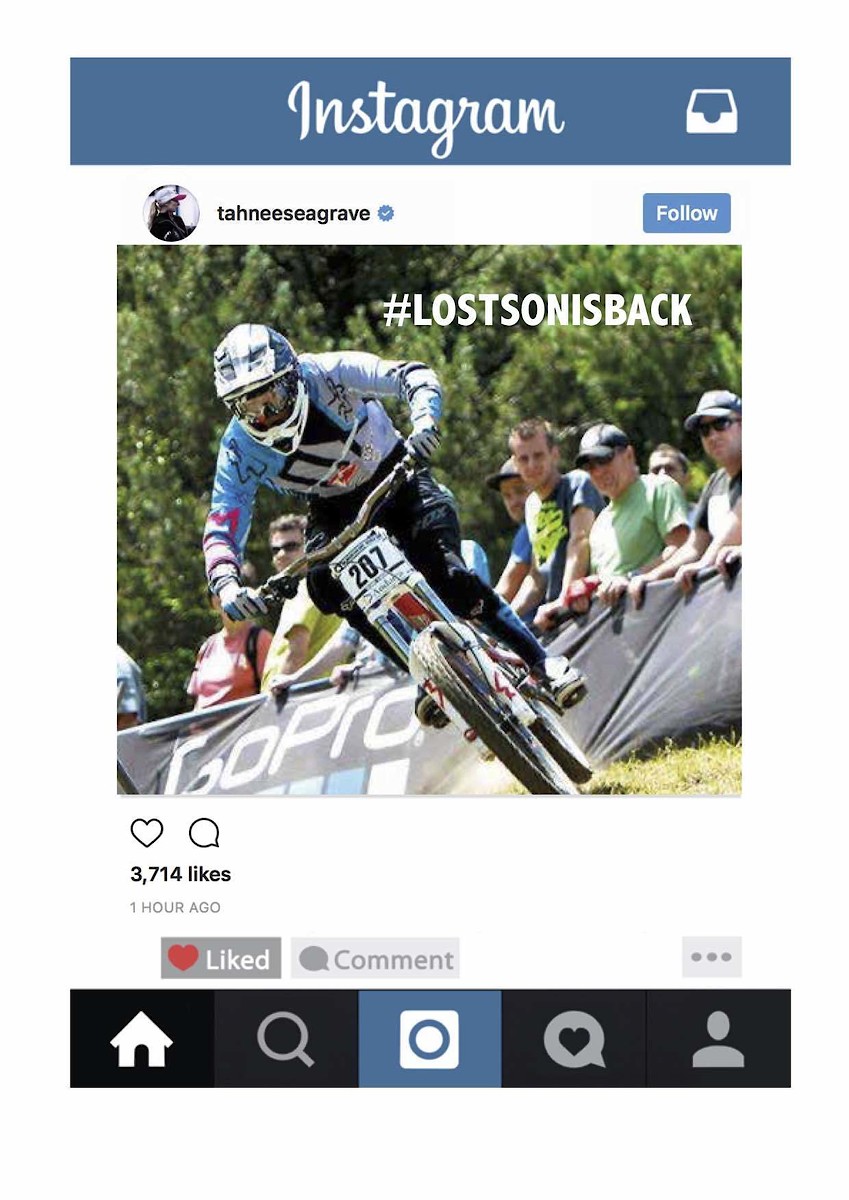View the 3,714 likes list
Screen dimensions: 849x1200
click(x=180, y=874)
